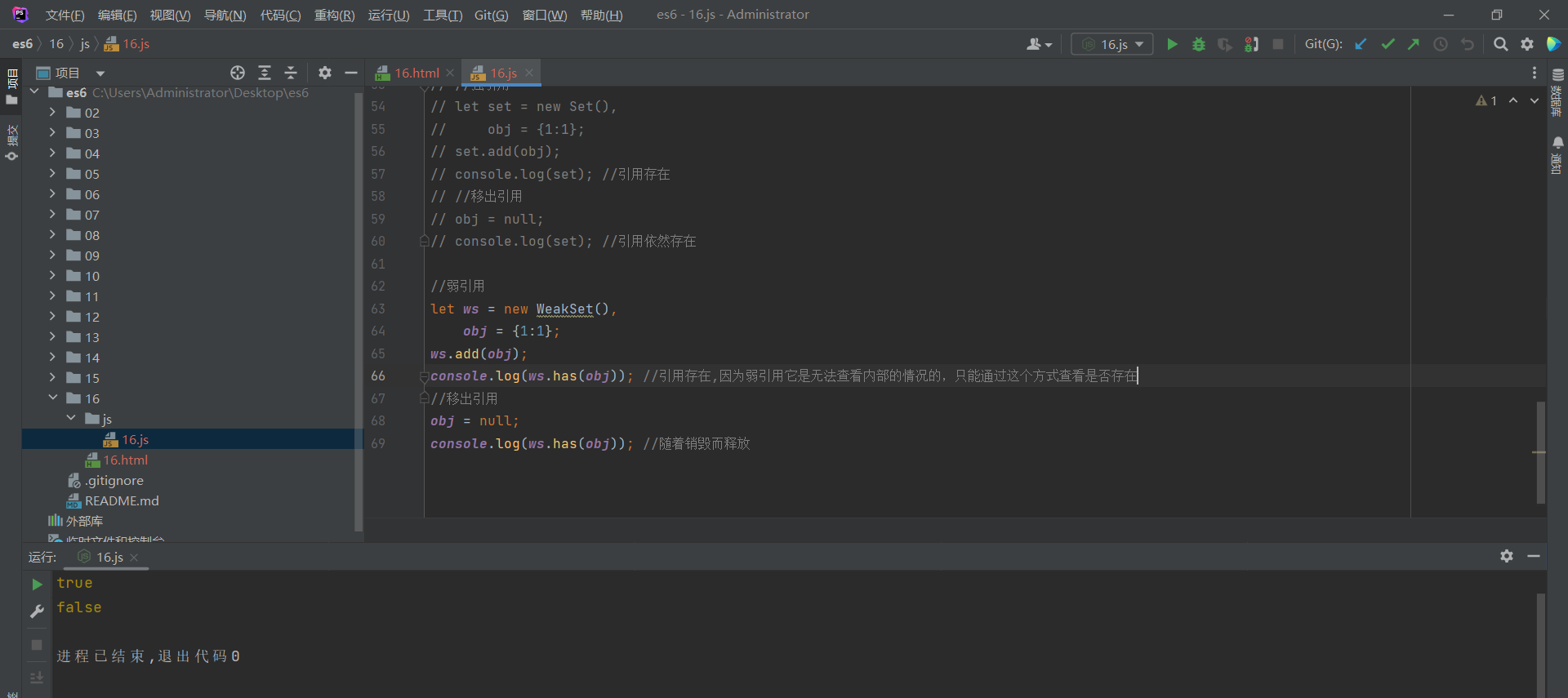Expand folder 05 in the tree
The height and width of the screenshot is (698, 1568).
coord(52,173)
